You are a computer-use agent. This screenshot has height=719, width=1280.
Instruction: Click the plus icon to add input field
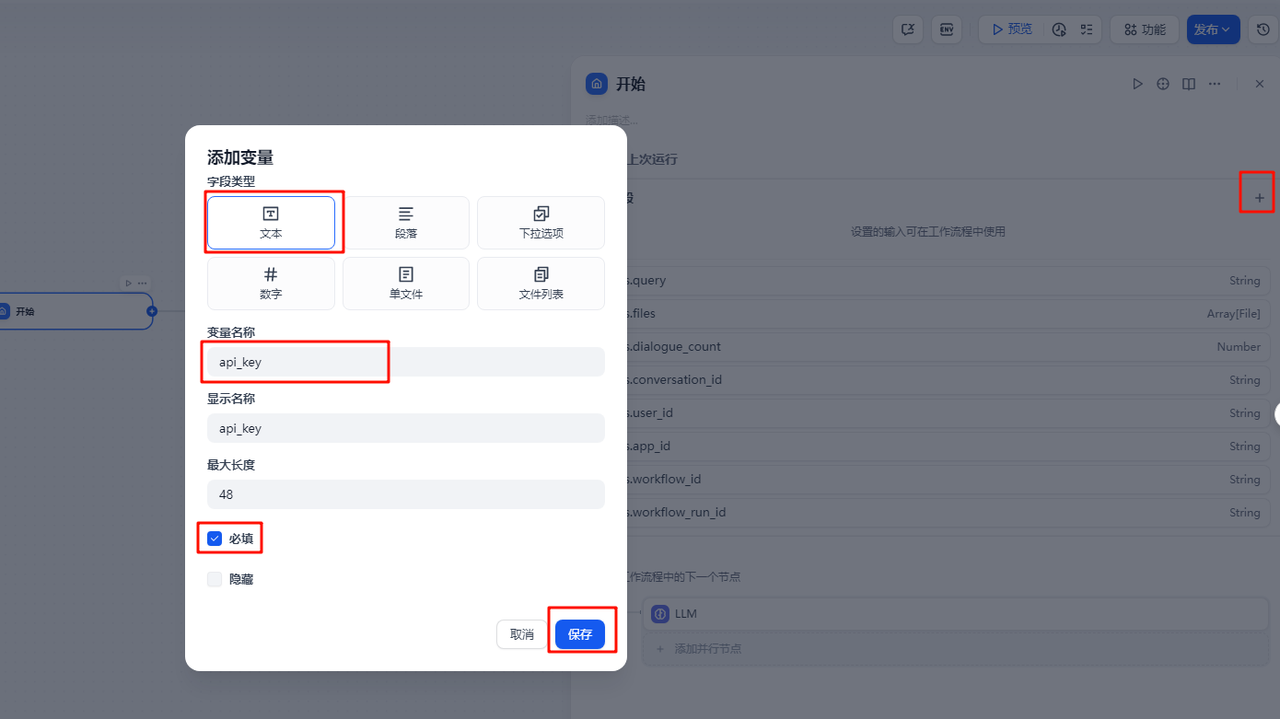click(1259, 198)
